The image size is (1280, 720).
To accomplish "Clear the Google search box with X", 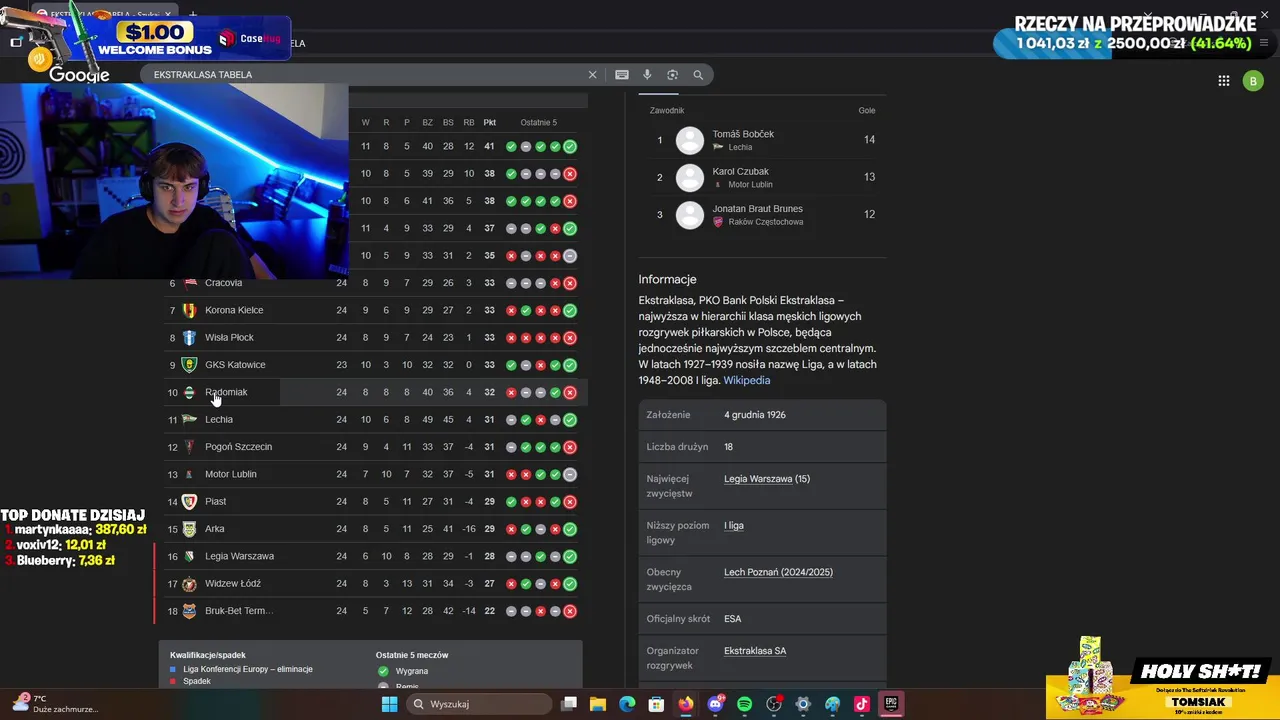I will 592,75.
